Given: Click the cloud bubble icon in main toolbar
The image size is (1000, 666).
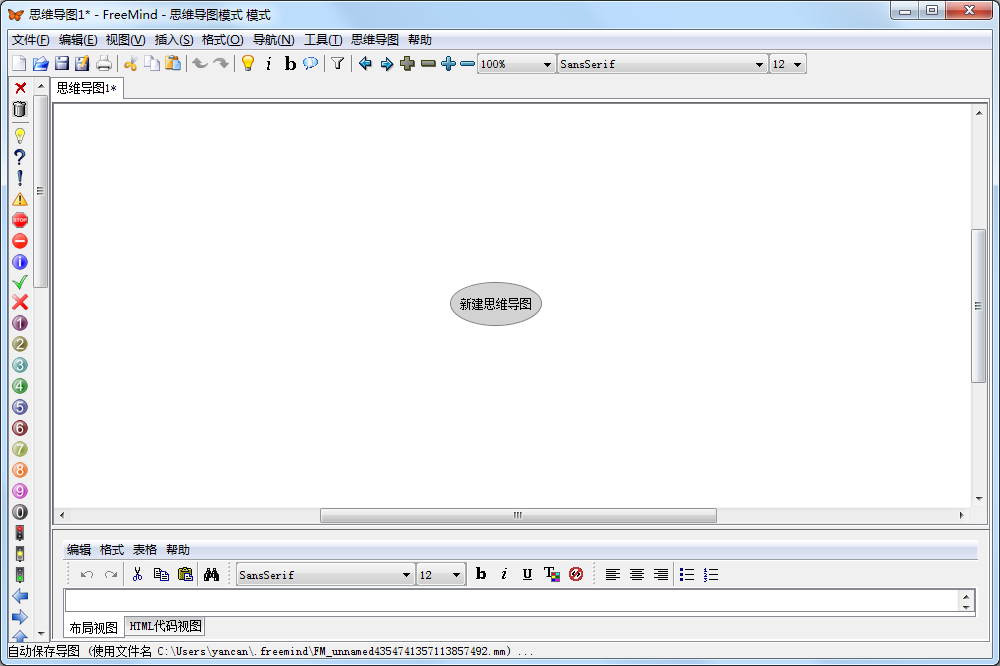Looking at the screenshot, I should [311, 64].
